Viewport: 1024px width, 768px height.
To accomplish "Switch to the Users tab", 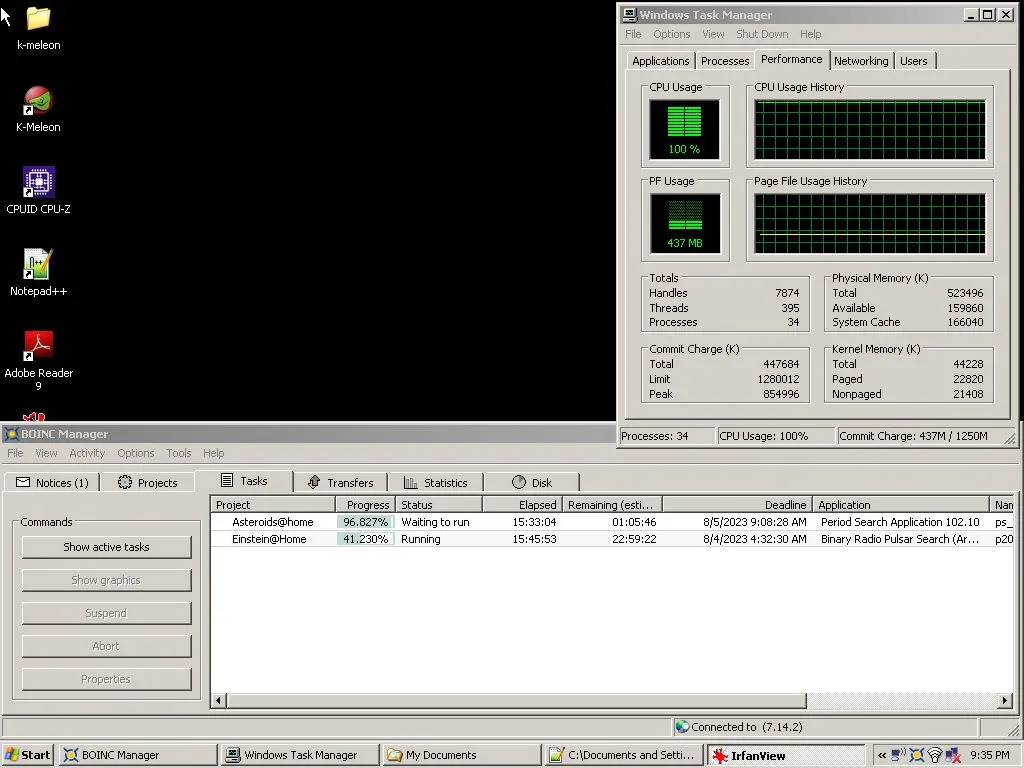I will (914, 61).
